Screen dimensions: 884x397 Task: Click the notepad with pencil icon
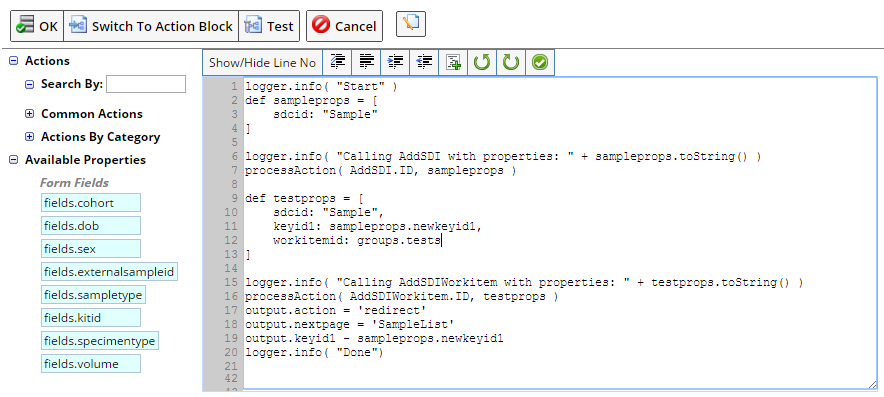[411, 24]
